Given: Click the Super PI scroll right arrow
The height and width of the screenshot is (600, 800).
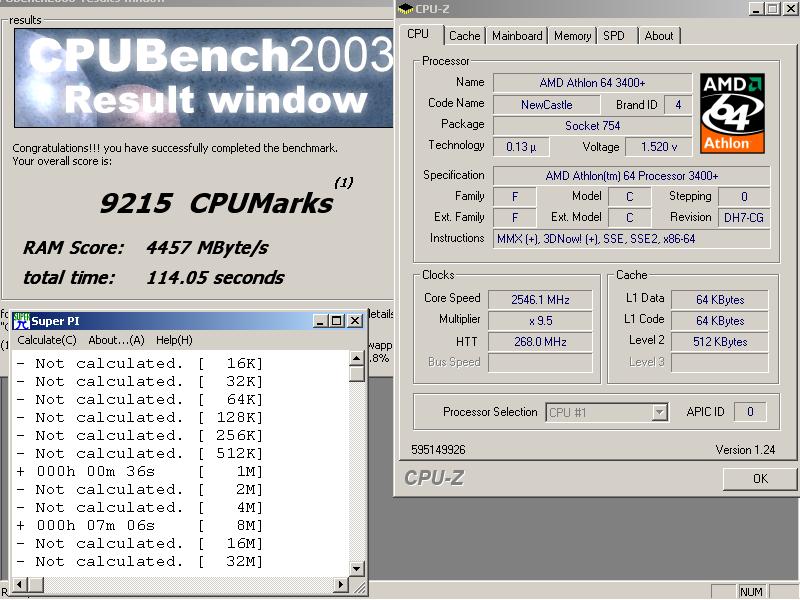Looking at the screenshot, I should click(x=341, y=584).
